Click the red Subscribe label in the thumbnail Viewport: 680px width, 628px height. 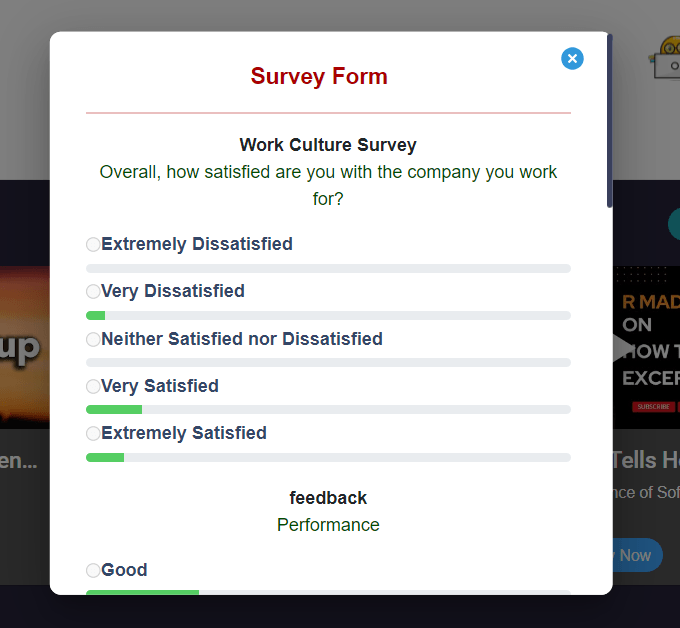tap(651, 407)
